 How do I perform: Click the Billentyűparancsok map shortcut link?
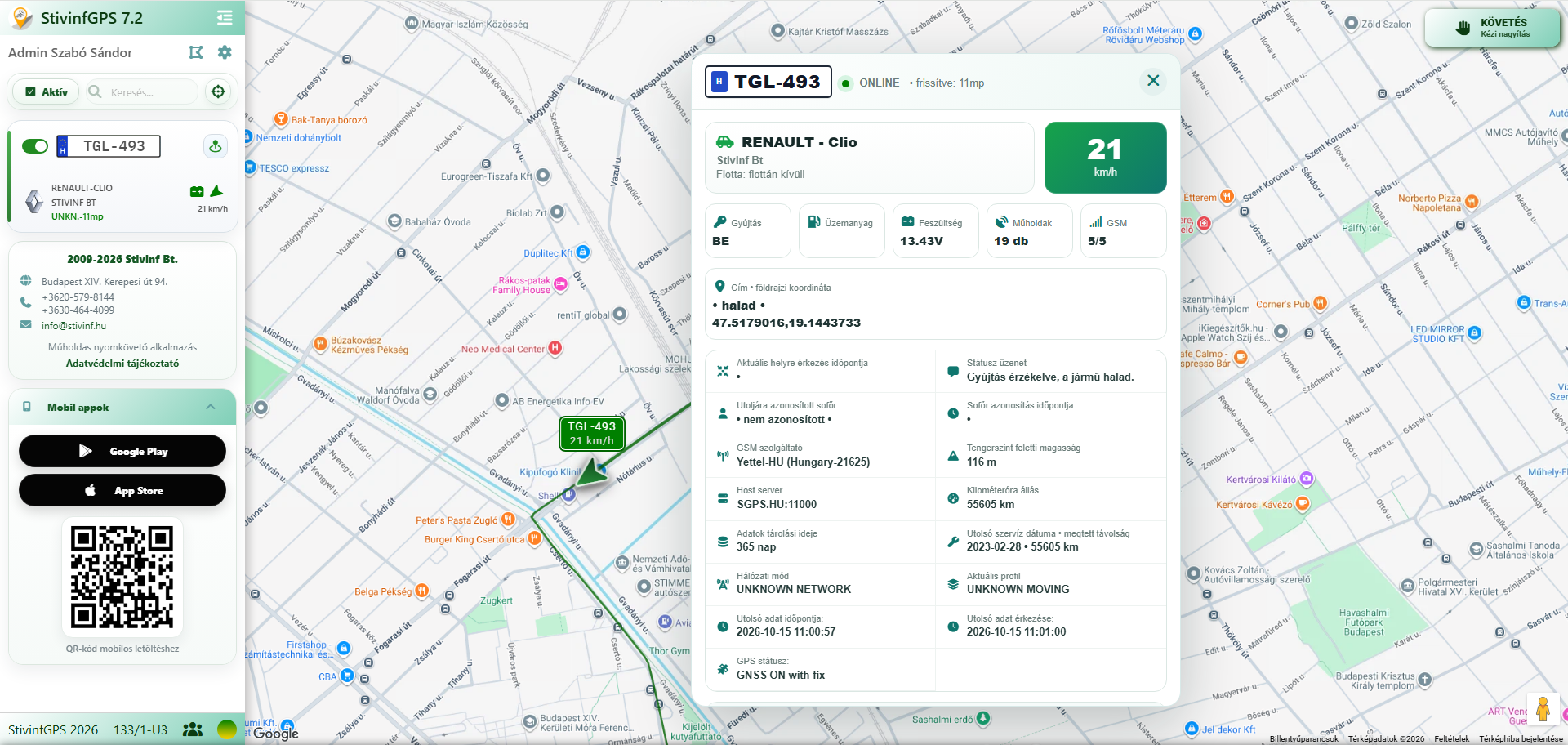tap(1303, 738)
